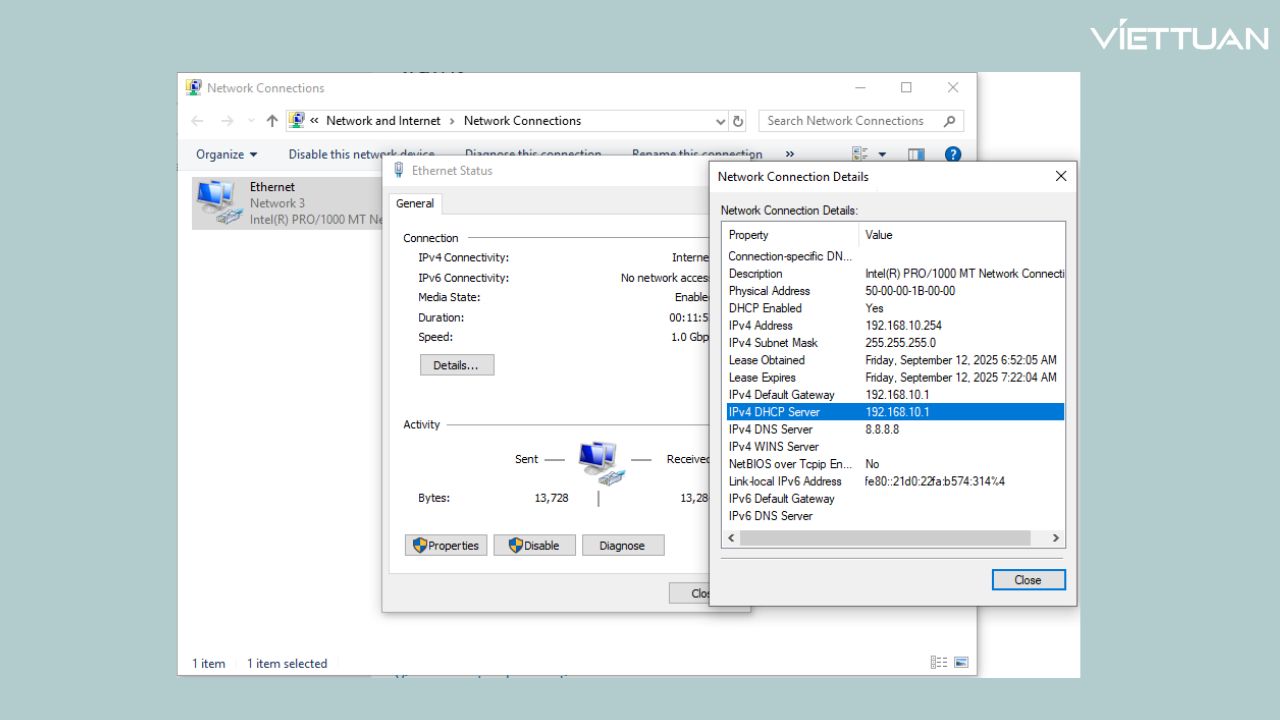Expand the address bar history dropdown

pos(721,121)
